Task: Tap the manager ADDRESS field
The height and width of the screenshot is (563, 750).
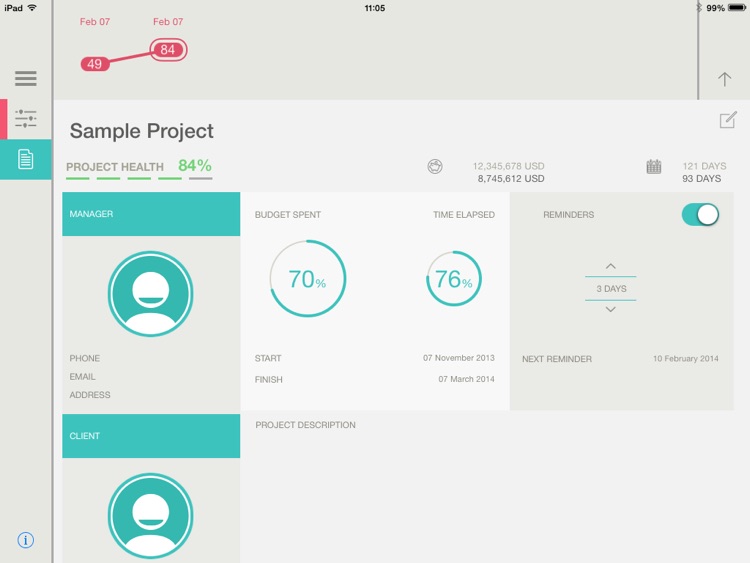Action: (x=90, y=395)
